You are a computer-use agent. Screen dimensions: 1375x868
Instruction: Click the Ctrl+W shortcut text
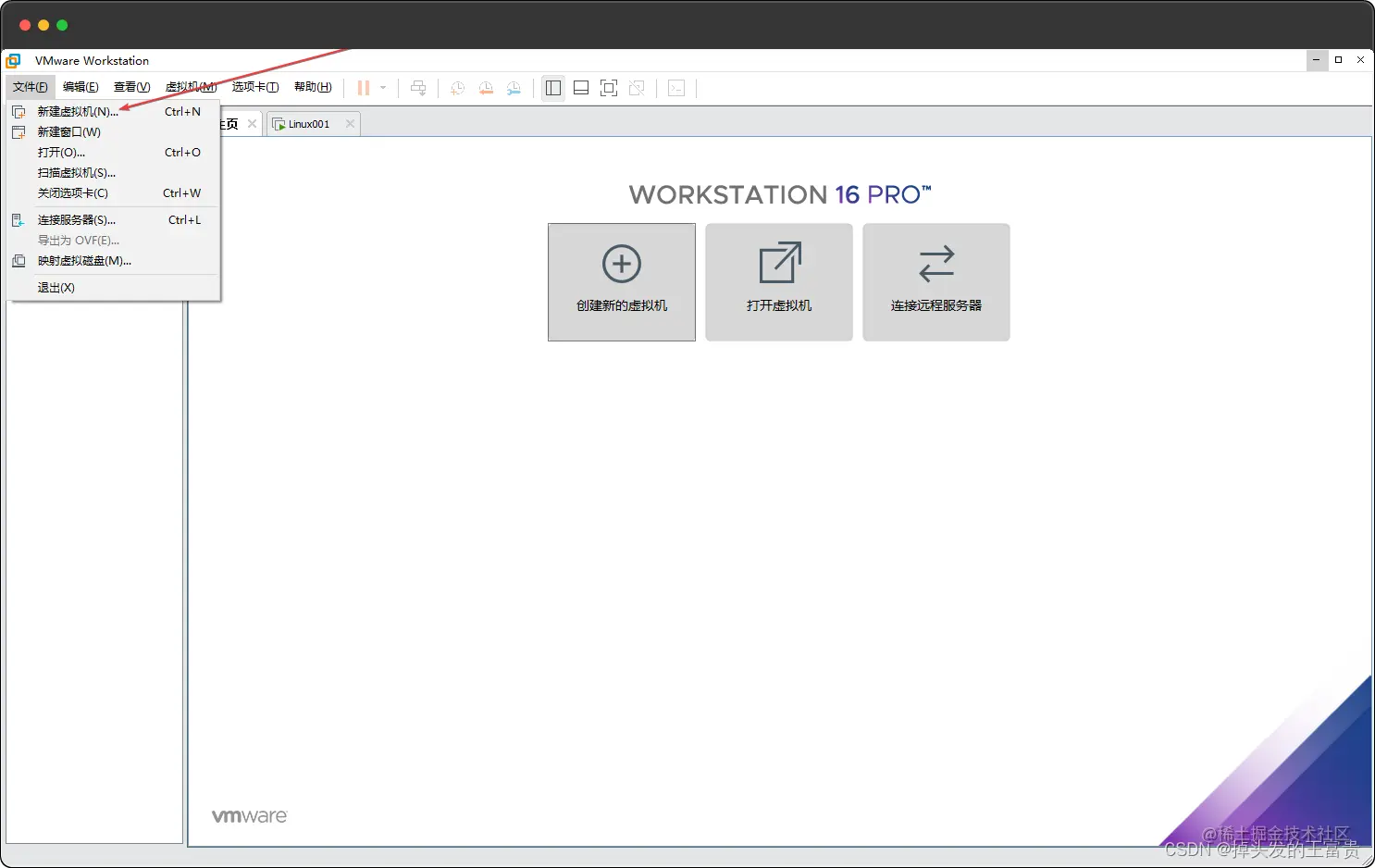[x=181, y=193]
